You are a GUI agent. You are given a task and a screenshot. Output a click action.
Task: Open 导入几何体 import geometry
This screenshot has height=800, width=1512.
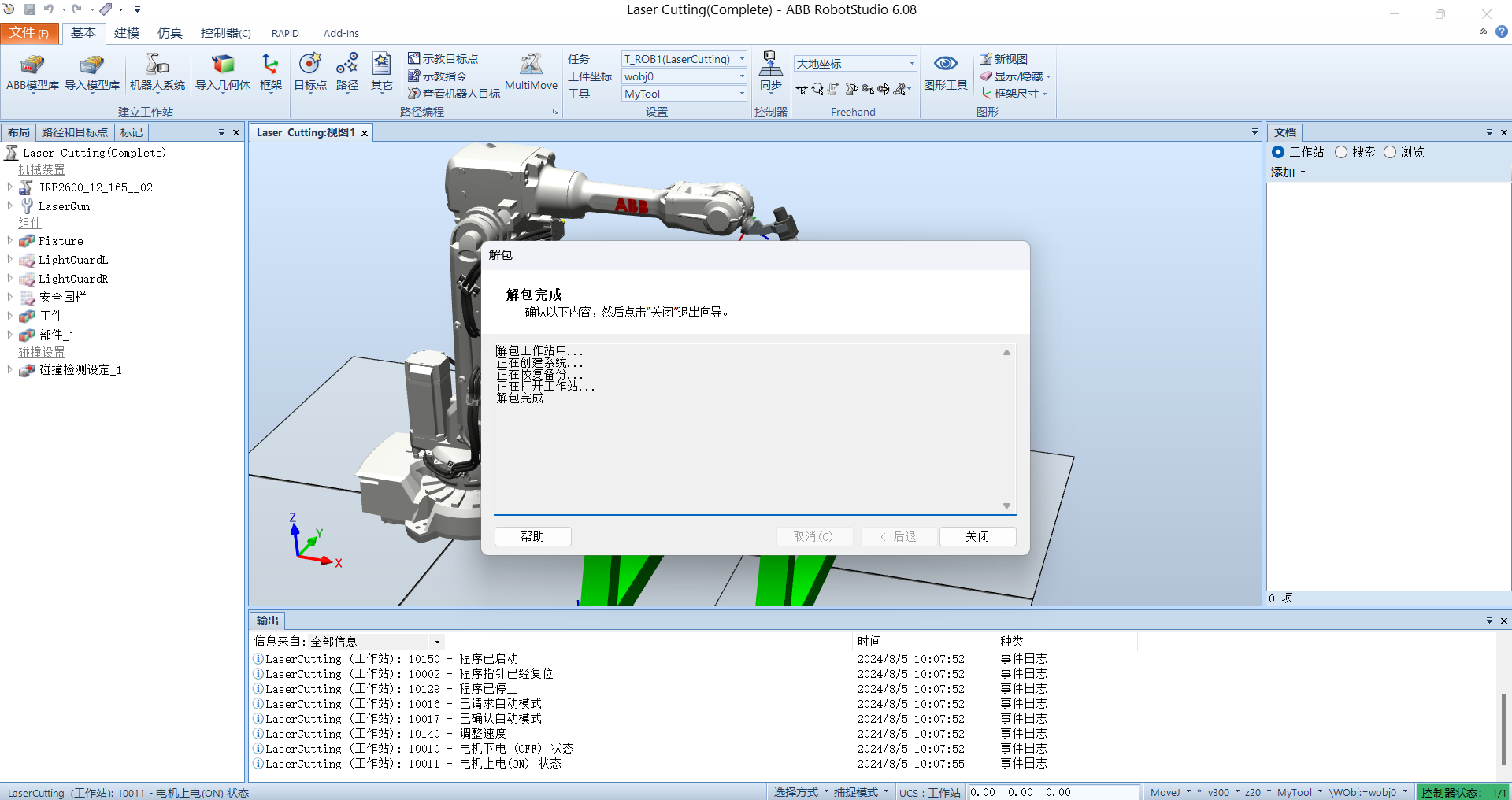click(x=223, y=72)
